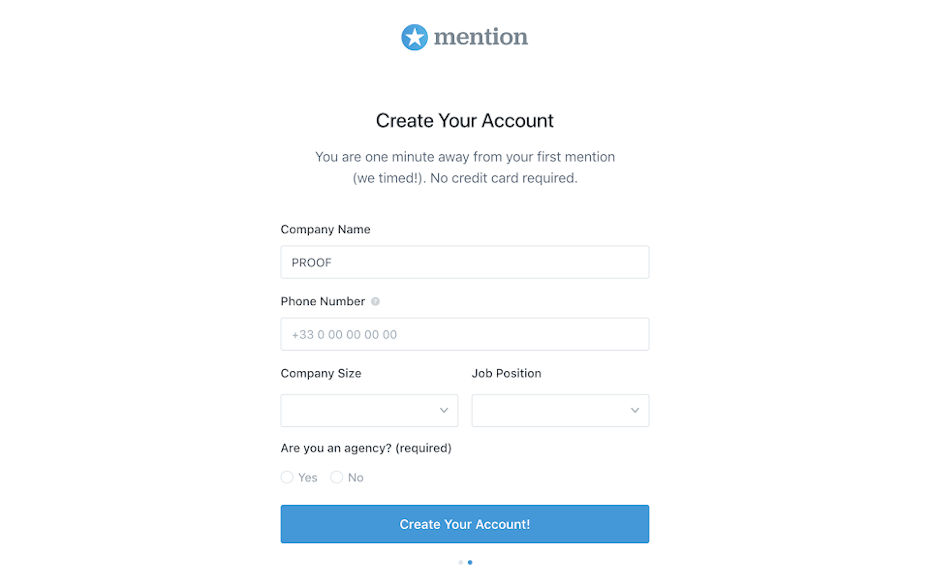Go to first step via the gray pagination dot
Screen dimensions: 930x588
pyautogui.click(x=460, y=562)
